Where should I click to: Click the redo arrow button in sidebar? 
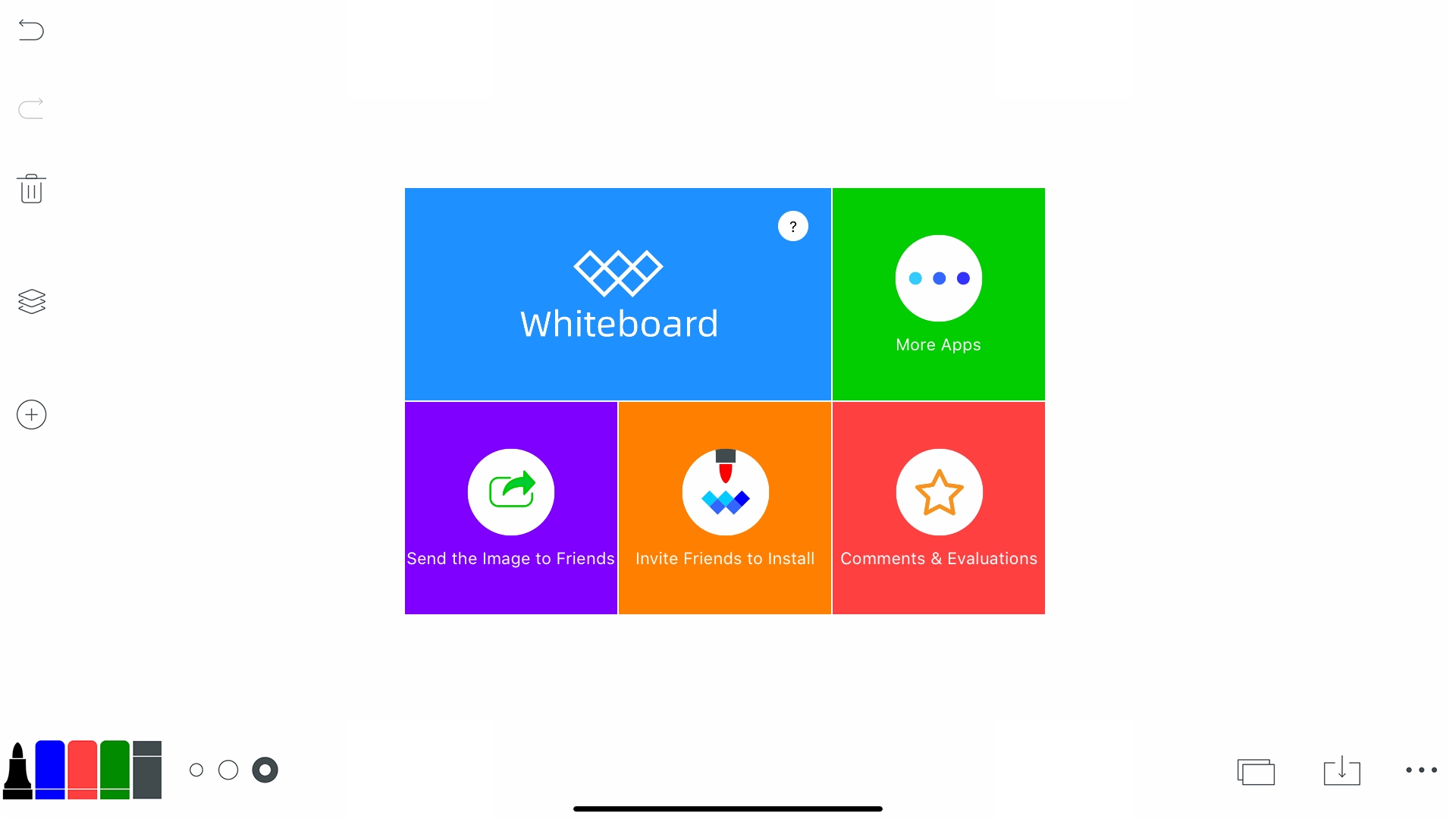(x=31, y=108)
